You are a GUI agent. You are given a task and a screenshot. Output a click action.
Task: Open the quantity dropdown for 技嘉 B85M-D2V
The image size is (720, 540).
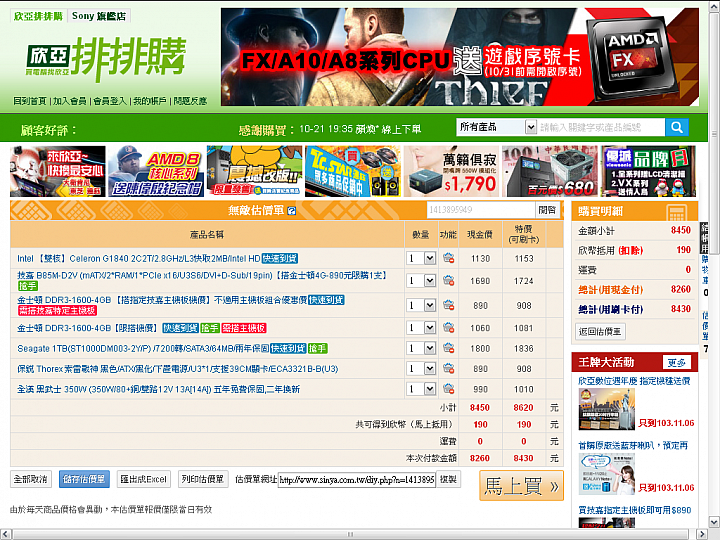[x=421, y=281]
